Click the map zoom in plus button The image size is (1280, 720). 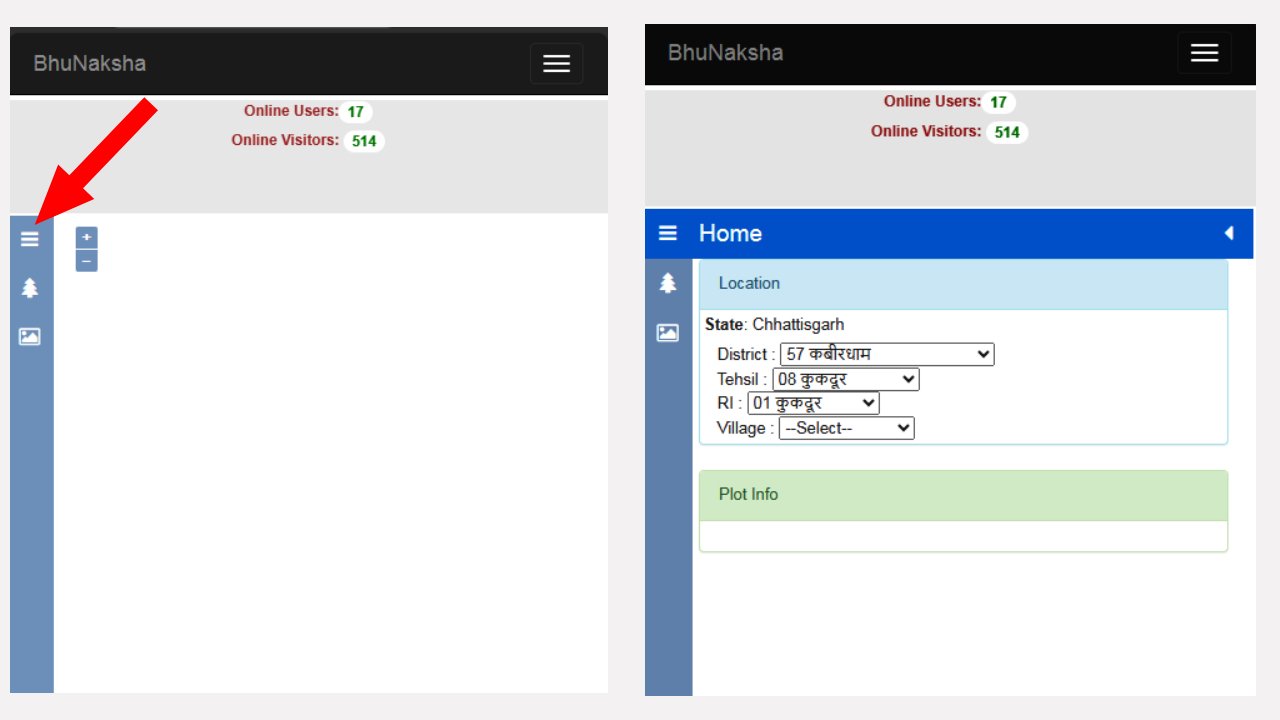(87, 237)
